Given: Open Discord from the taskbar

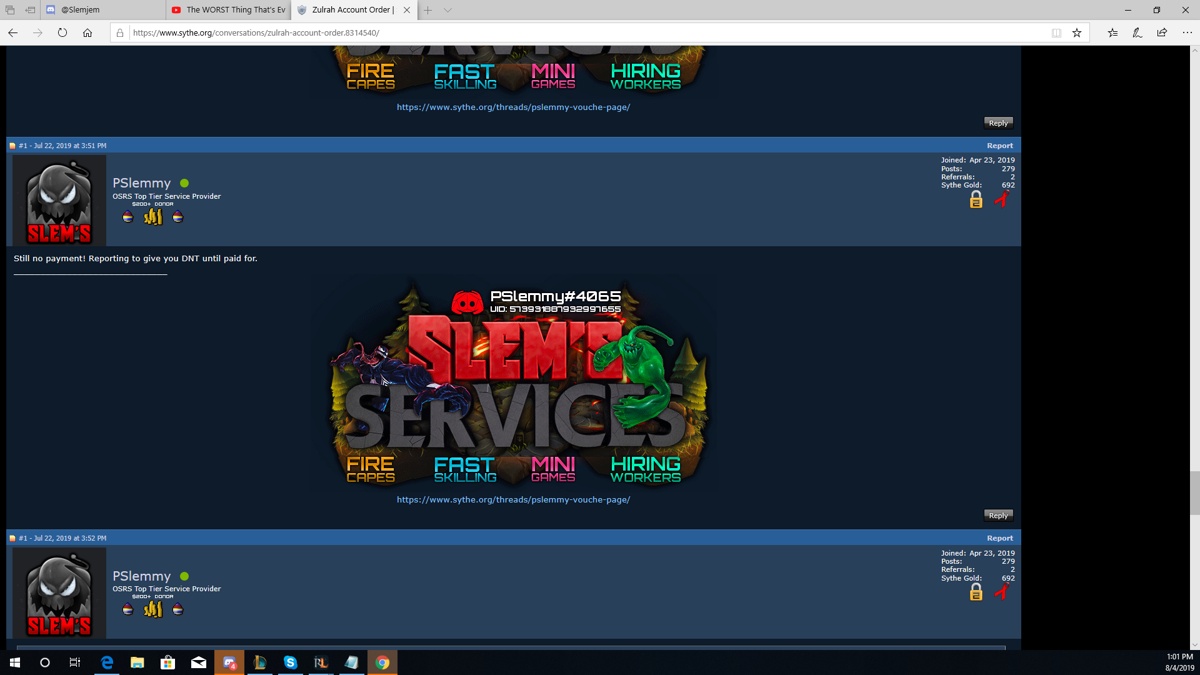Looking at the screenshot, I should coord(229,662).
